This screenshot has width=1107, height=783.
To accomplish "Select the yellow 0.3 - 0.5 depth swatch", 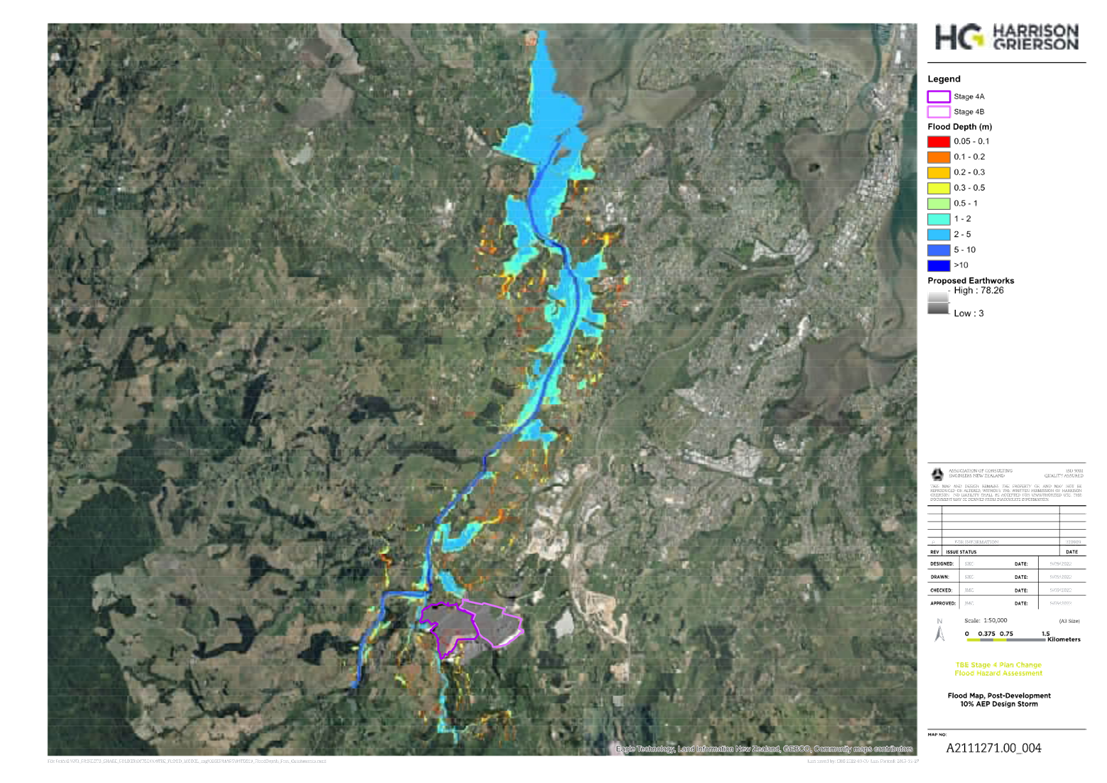I will click(939, 188).
